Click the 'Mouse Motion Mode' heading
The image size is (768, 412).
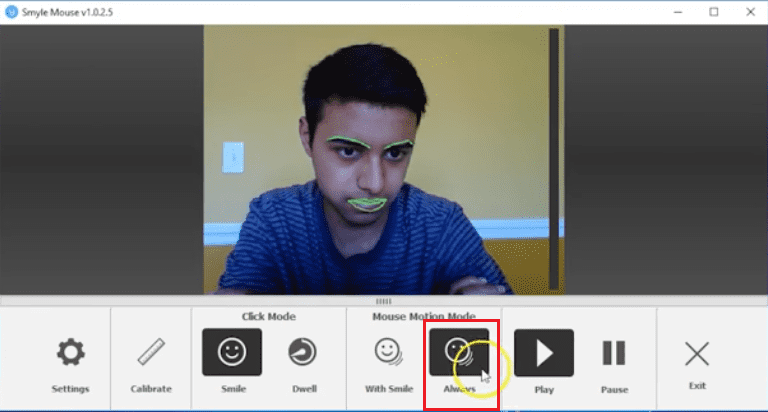[x=425, y=317]
